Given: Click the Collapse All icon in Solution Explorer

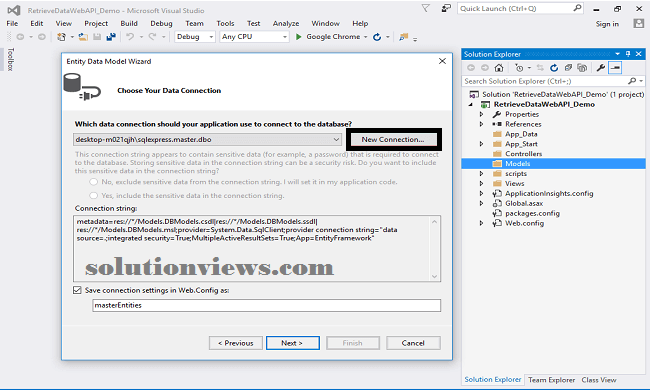Looking at the screenshot, I should click(x=568, y=68).
